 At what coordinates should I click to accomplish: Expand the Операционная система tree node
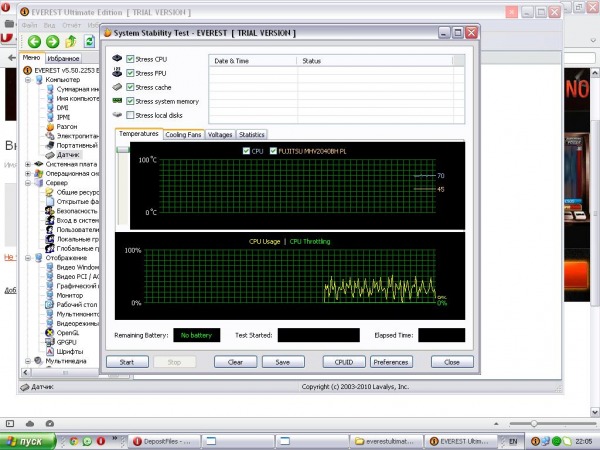click(28, 173)
